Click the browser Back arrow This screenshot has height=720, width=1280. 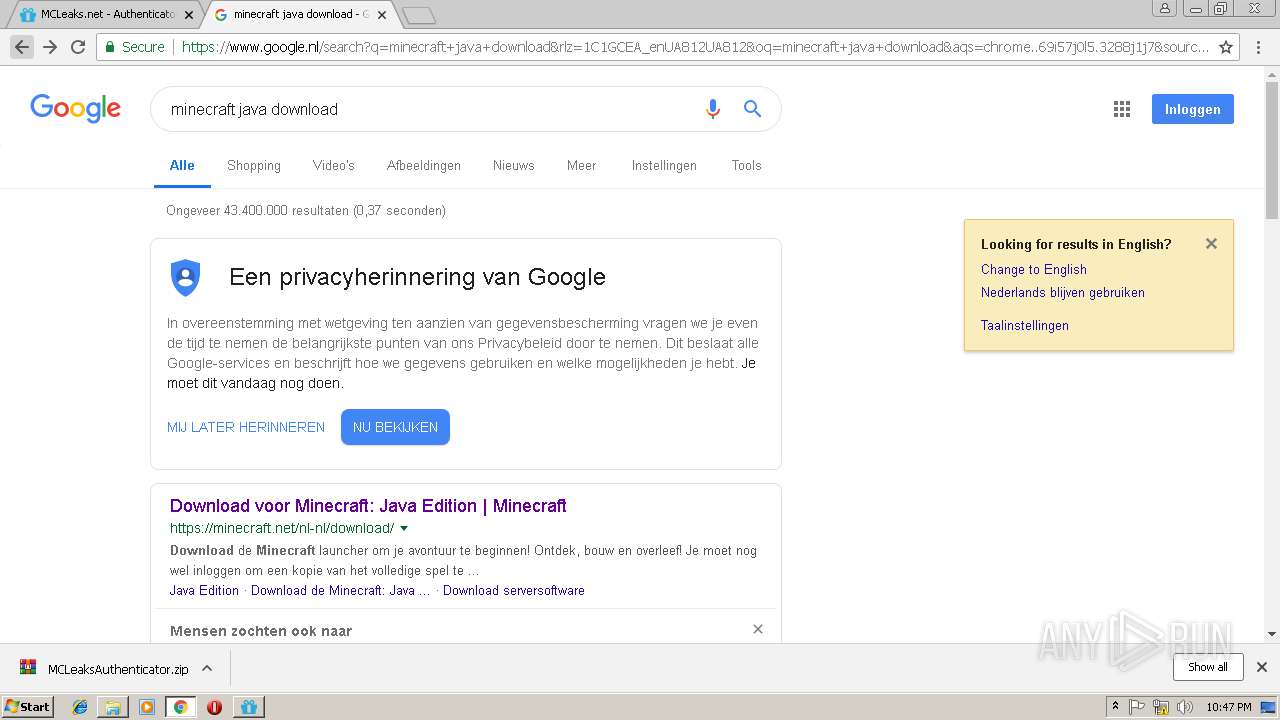point(22,47)
